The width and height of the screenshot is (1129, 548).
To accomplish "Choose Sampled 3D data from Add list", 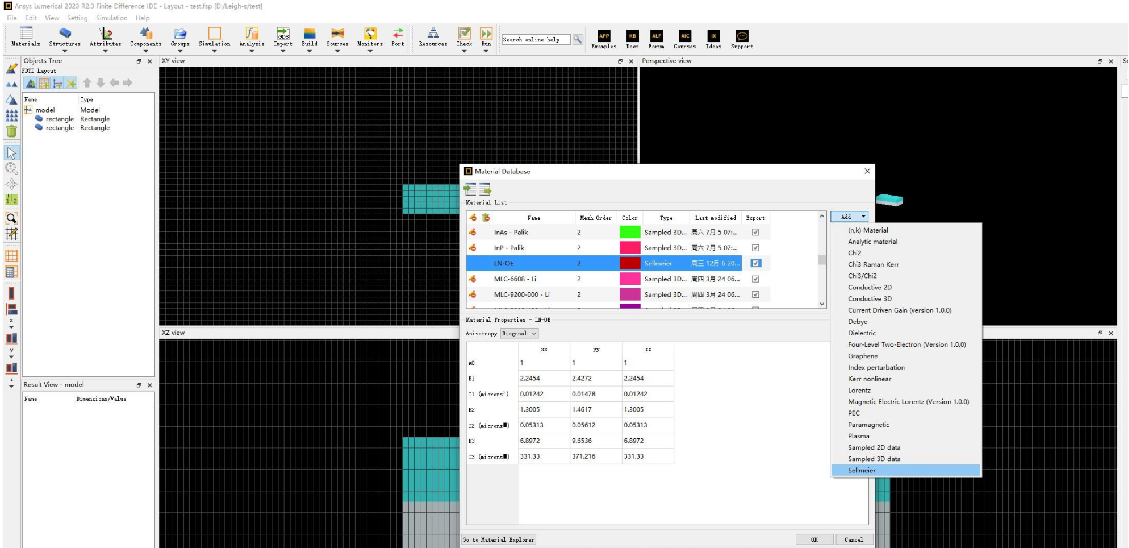I will pyautogui.click(x=906, y=459).
